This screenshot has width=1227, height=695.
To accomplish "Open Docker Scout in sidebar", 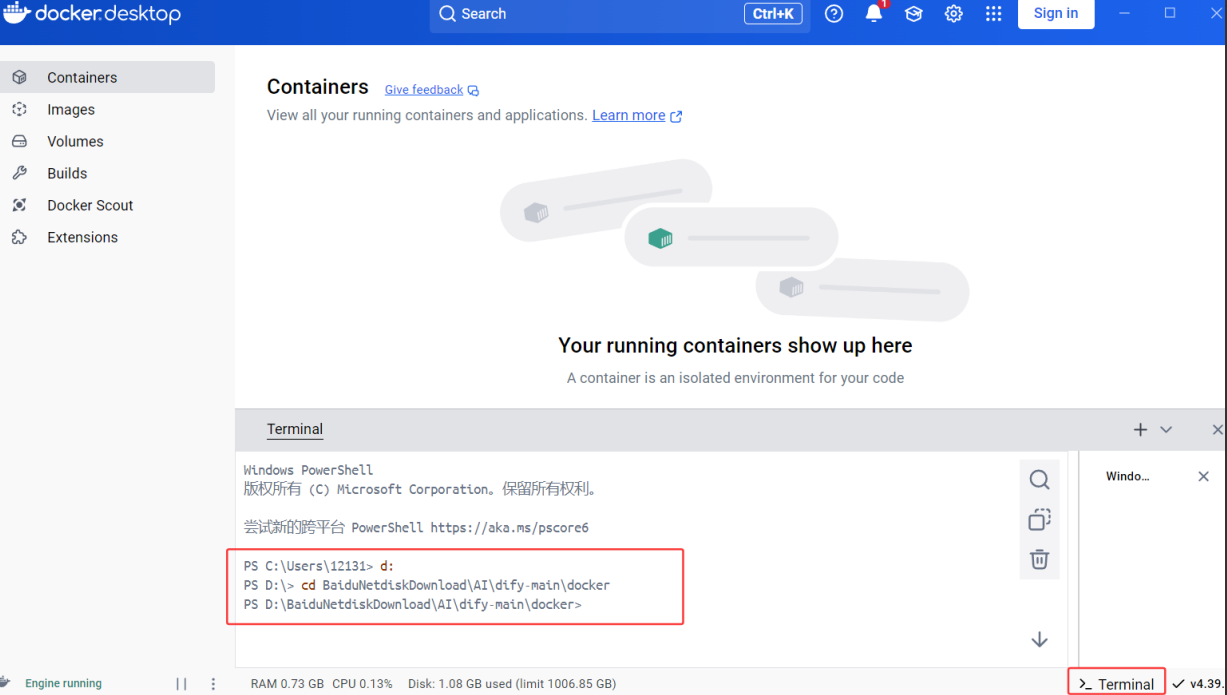I will 107,205.
